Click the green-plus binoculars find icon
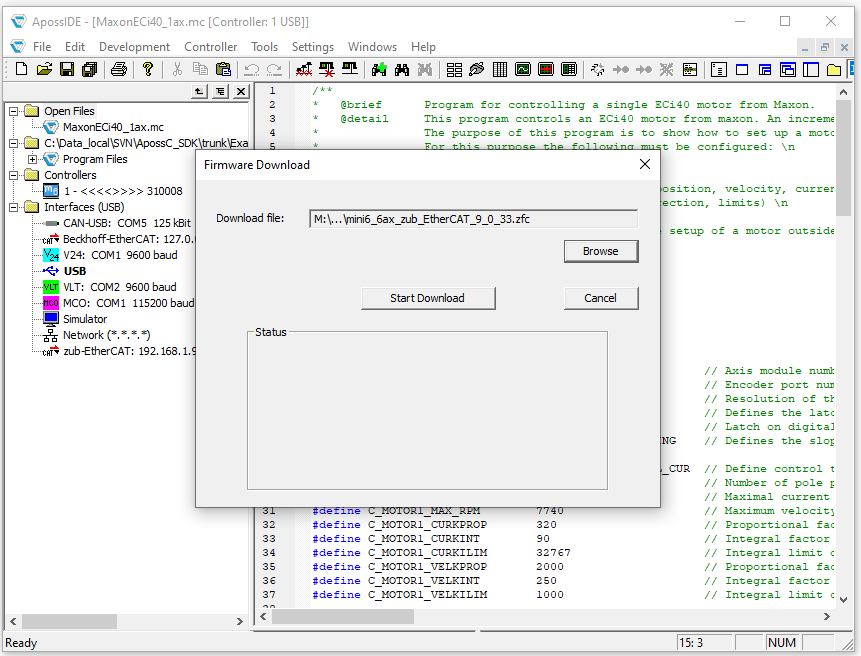The image size is (861, 656). pyautogui.click(x=379, y=69)
